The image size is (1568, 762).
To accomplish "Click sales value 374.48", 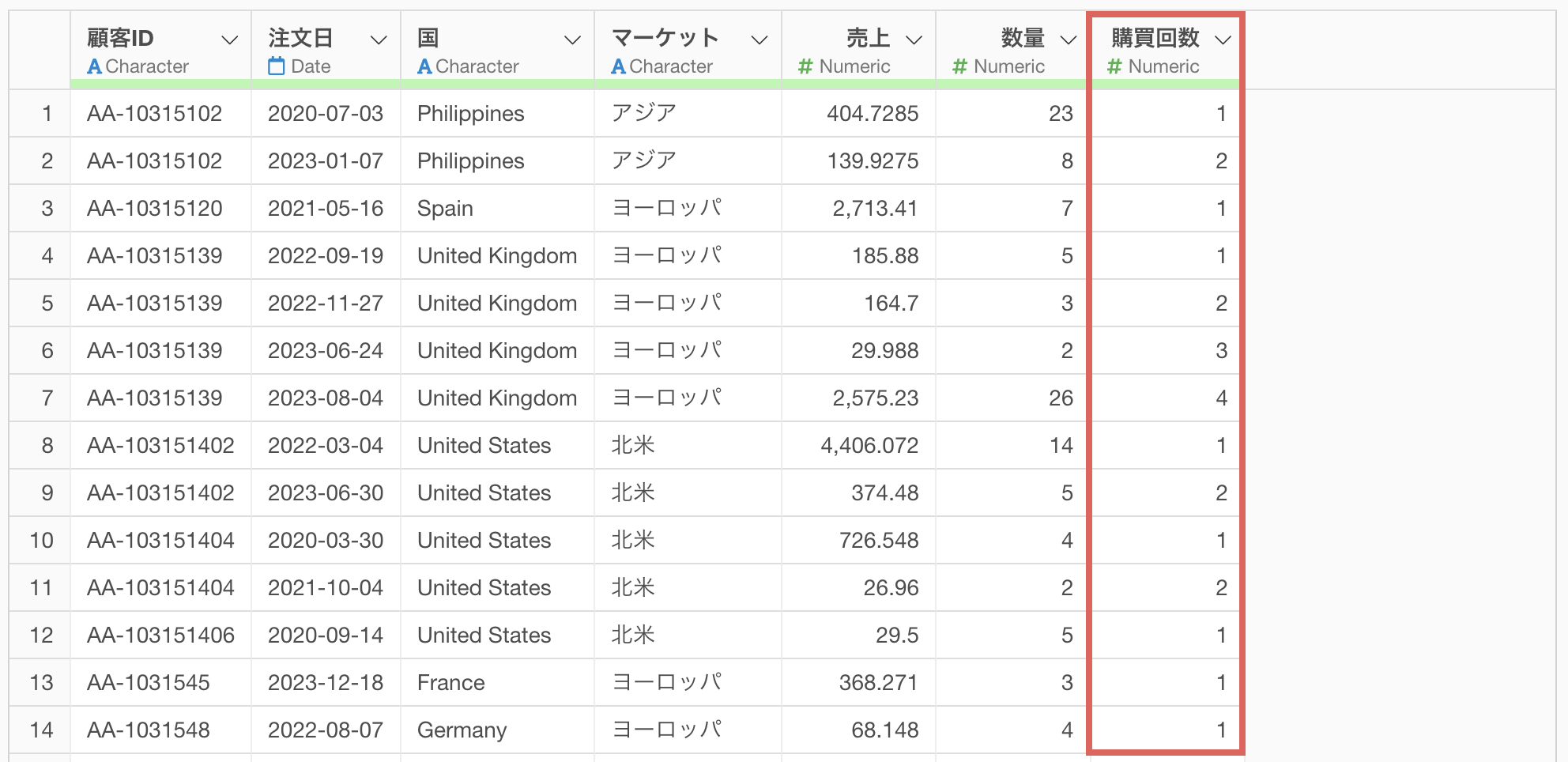I will 885,493.
